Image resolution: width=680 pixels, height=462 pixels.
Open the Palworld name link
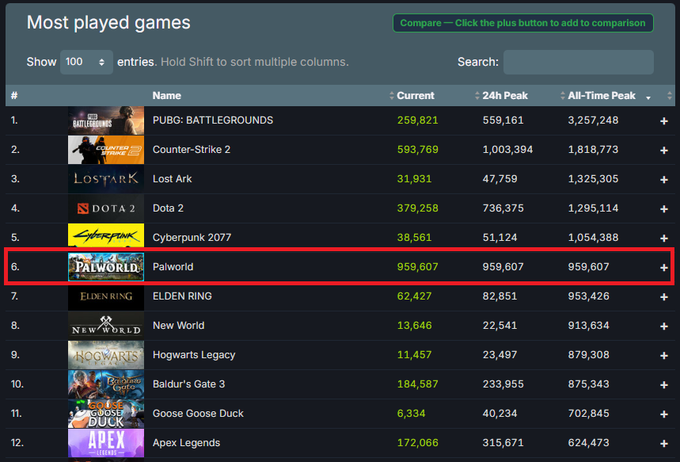[173, 267]
